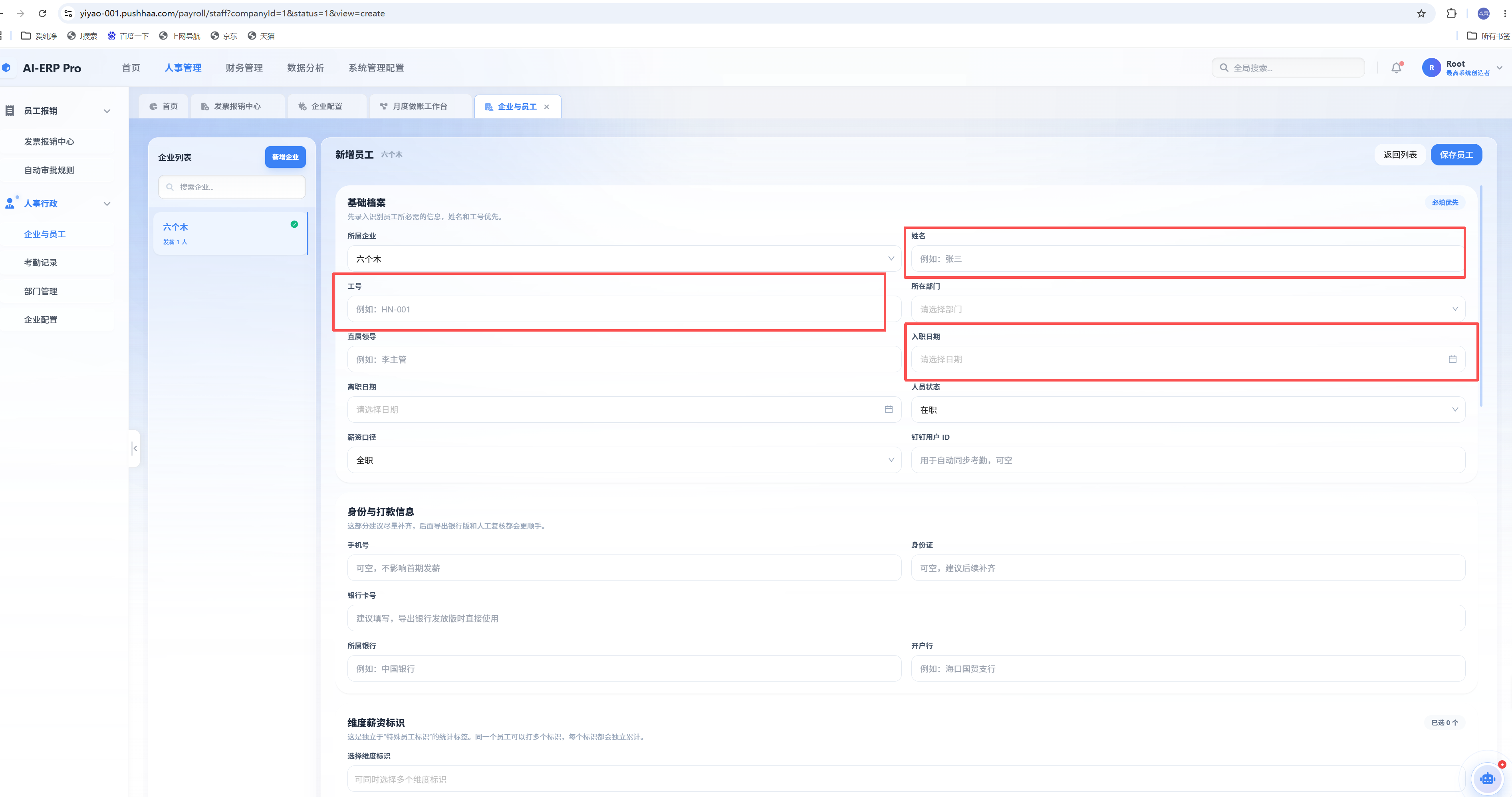Expand the Root account menu chevron
Screen dimensions: 1512x797
(1499, 68)
